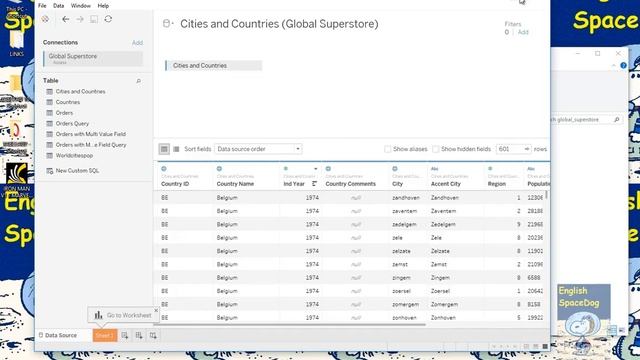Click the globe type icon above Country Name
The width and height of the screenshot is (640, 360).
tap(219, 169)
